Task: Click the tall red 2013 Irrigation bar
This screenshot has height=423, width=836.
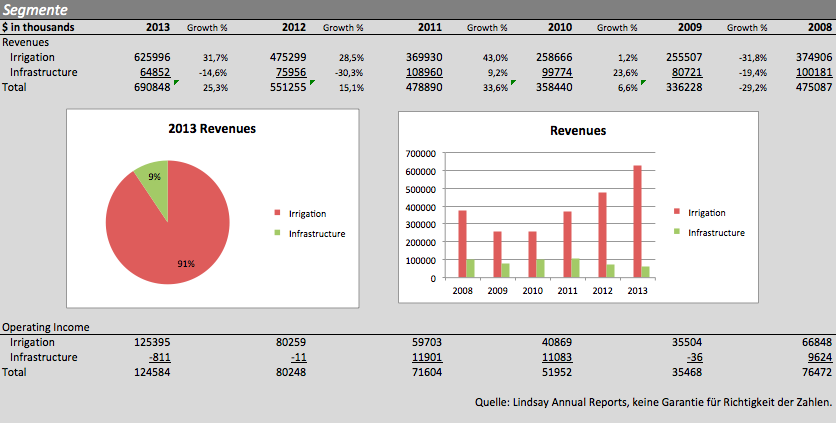Action: click(636, 221)
